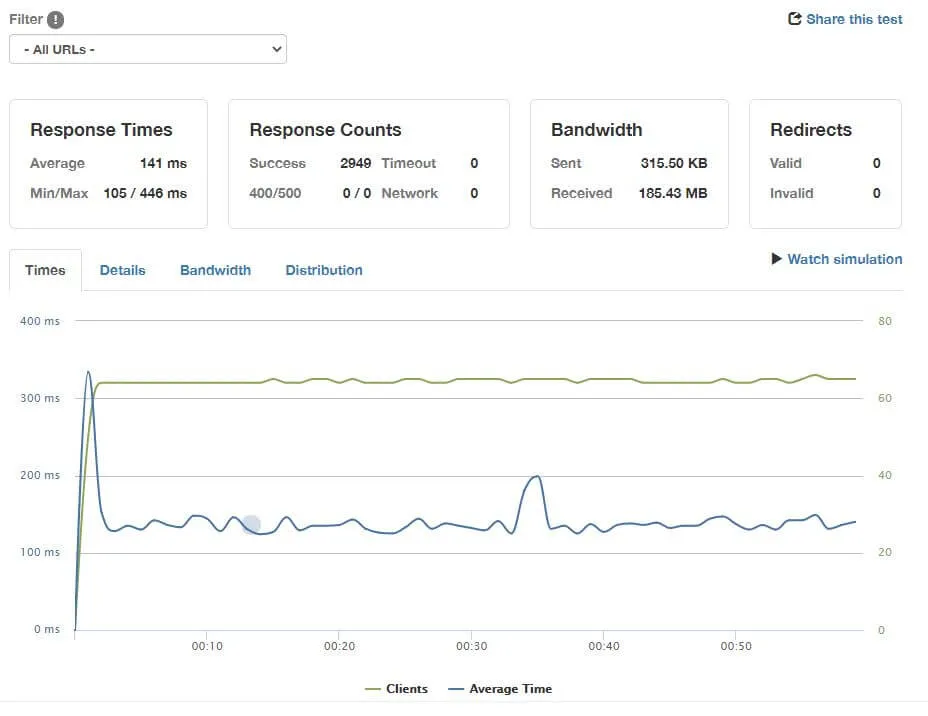Click the 00:20 time axis label

340,646
